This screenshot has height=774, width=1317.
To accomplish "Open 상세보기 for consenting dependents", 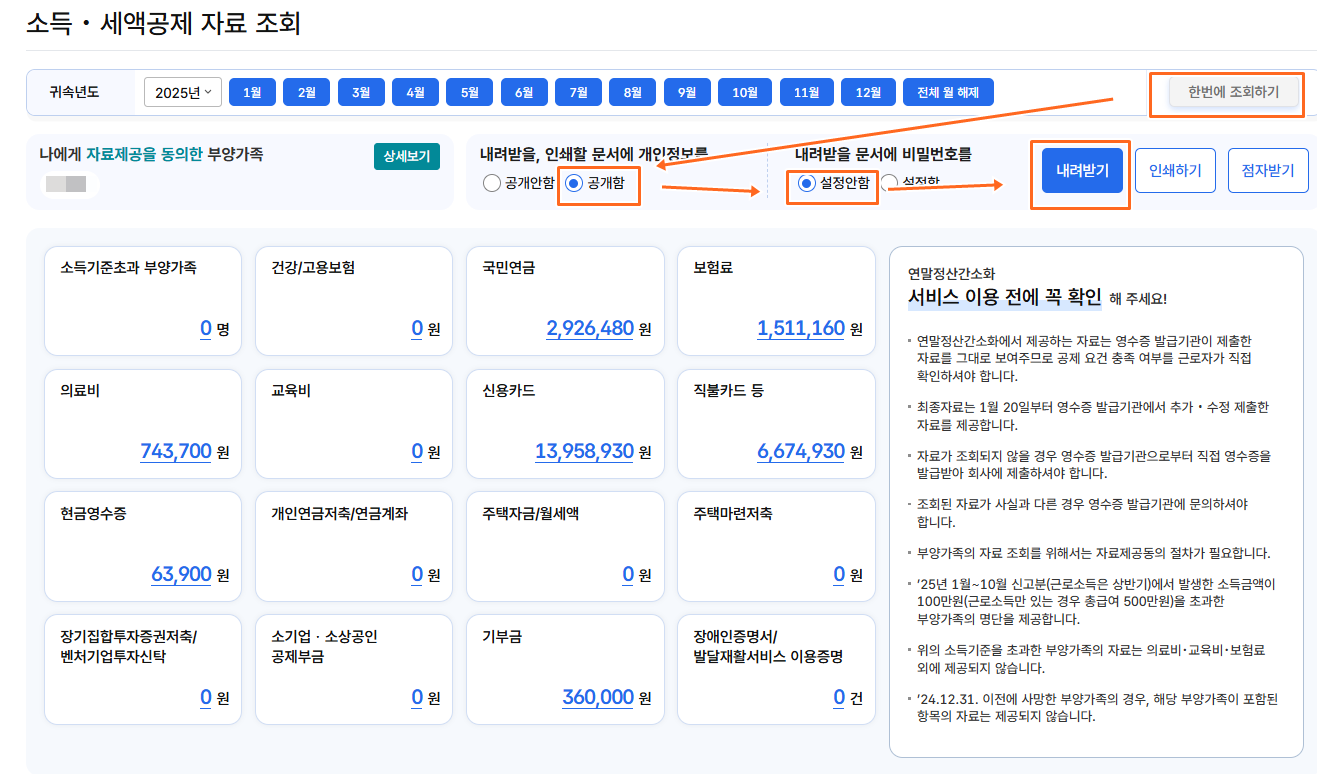I will coord(406,157).
